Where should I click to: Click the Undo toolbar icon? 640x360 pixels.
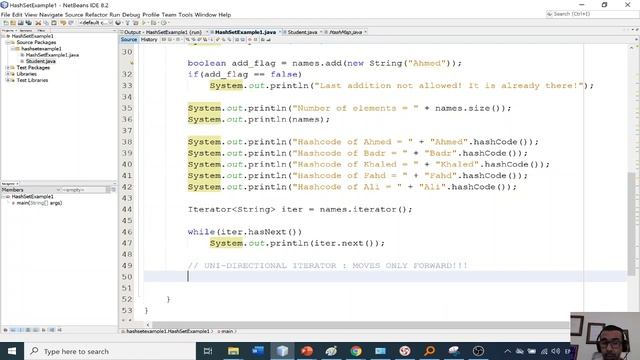pos(63,23)
